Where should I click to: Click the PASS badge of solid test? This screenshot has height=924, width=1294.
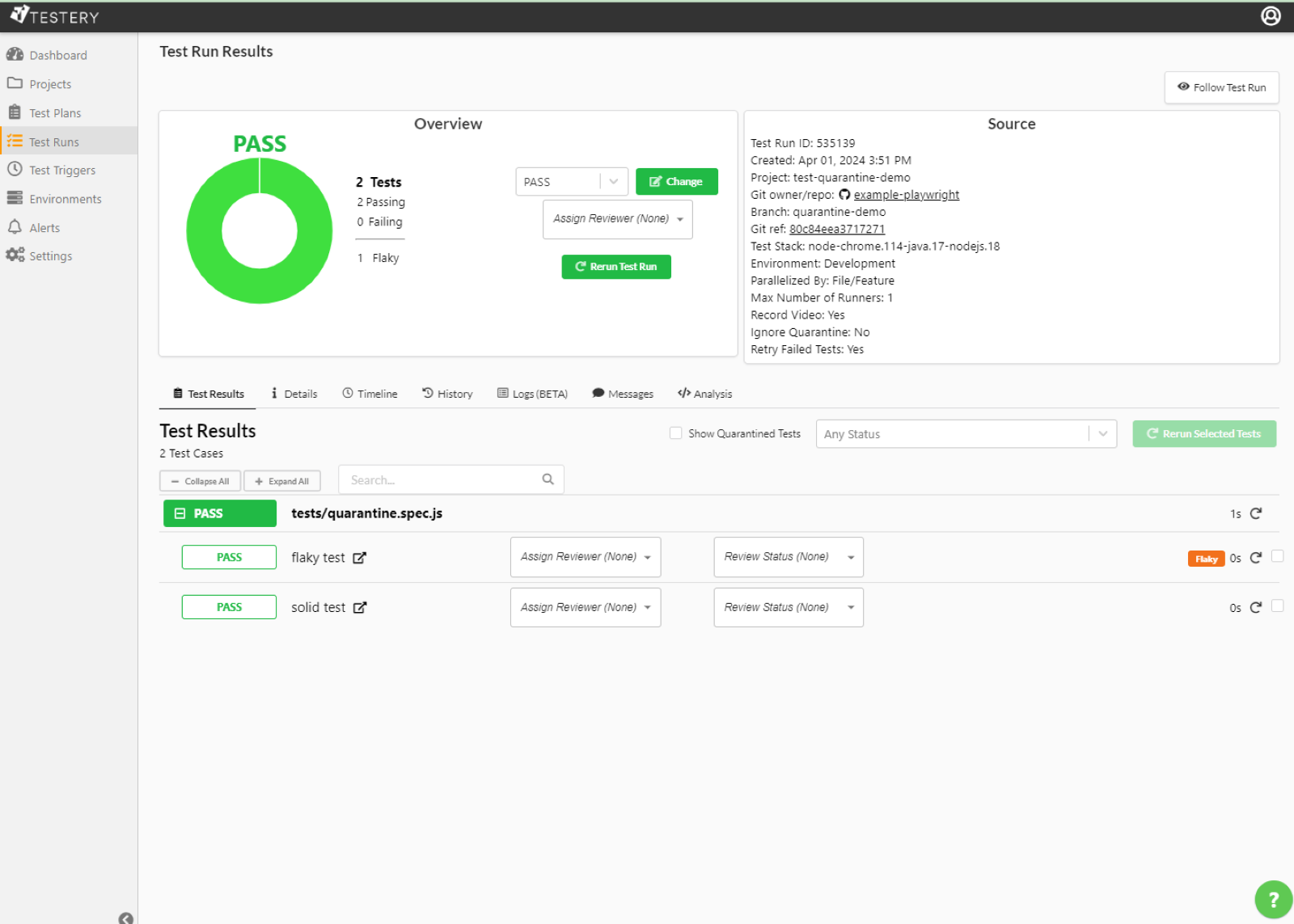(229, 607)
